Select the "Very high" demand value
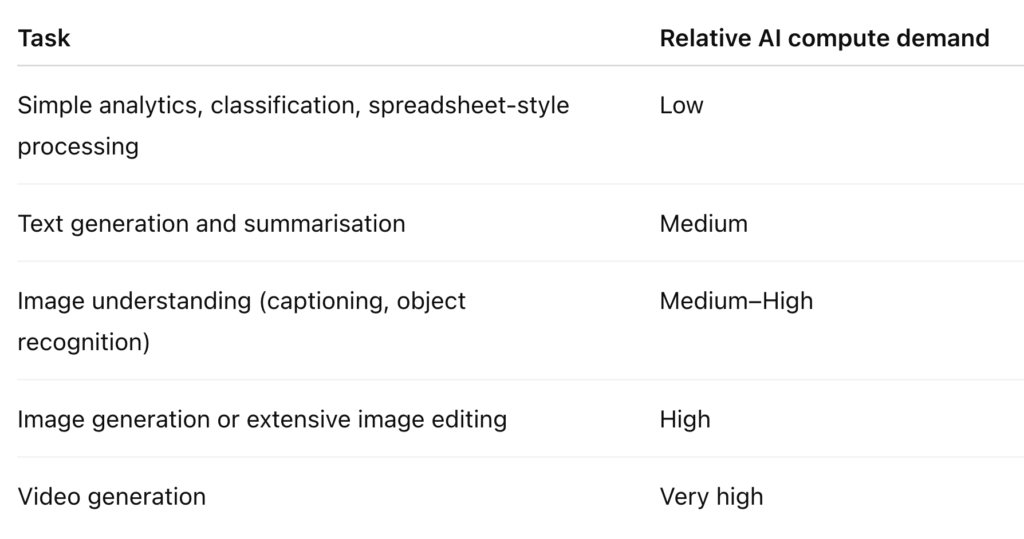The width and height of the screenshot is (1024, 539). (711, 497)
